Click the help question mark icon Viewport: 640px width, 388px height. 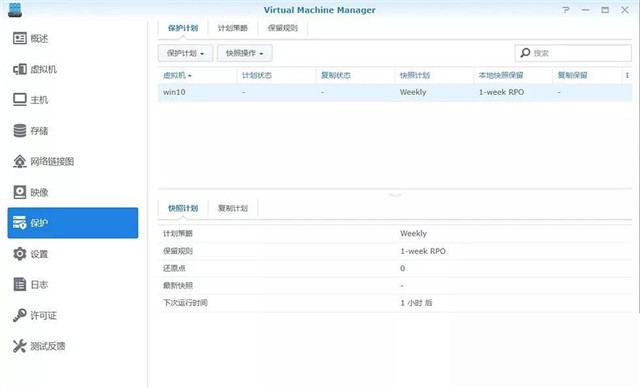(566, 10)
